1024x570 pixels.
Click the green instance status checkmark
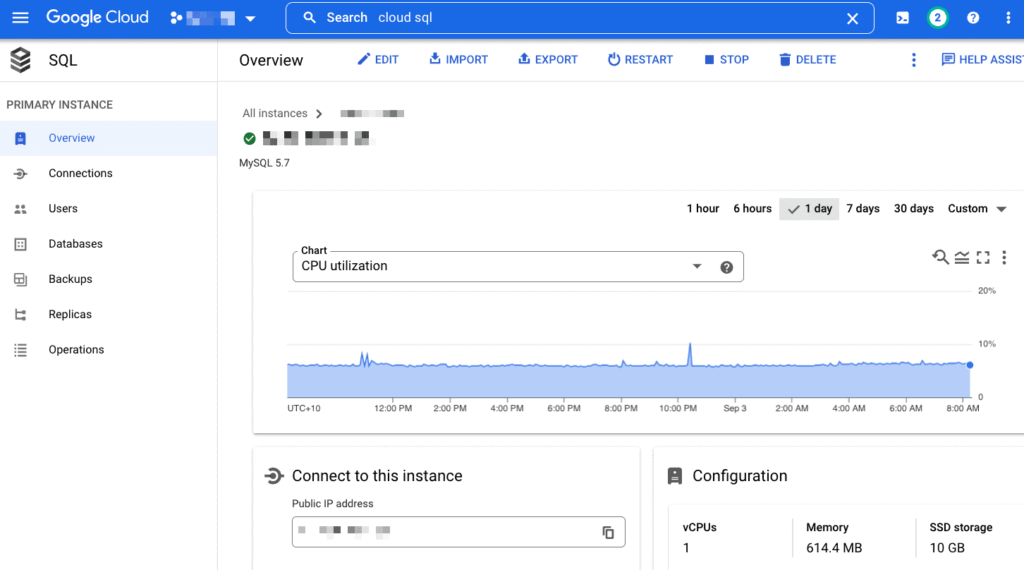[x=249, y=138]
